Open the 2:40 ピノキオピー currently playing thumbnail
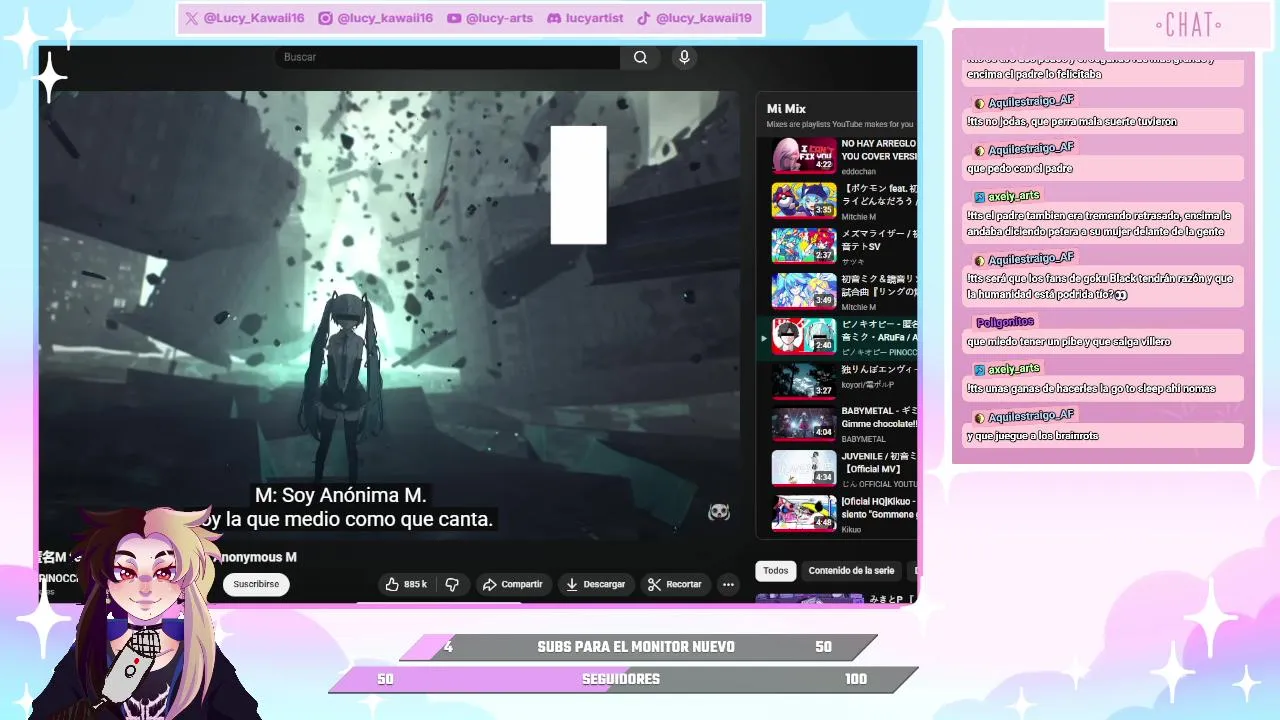 [x=803, y=335]
